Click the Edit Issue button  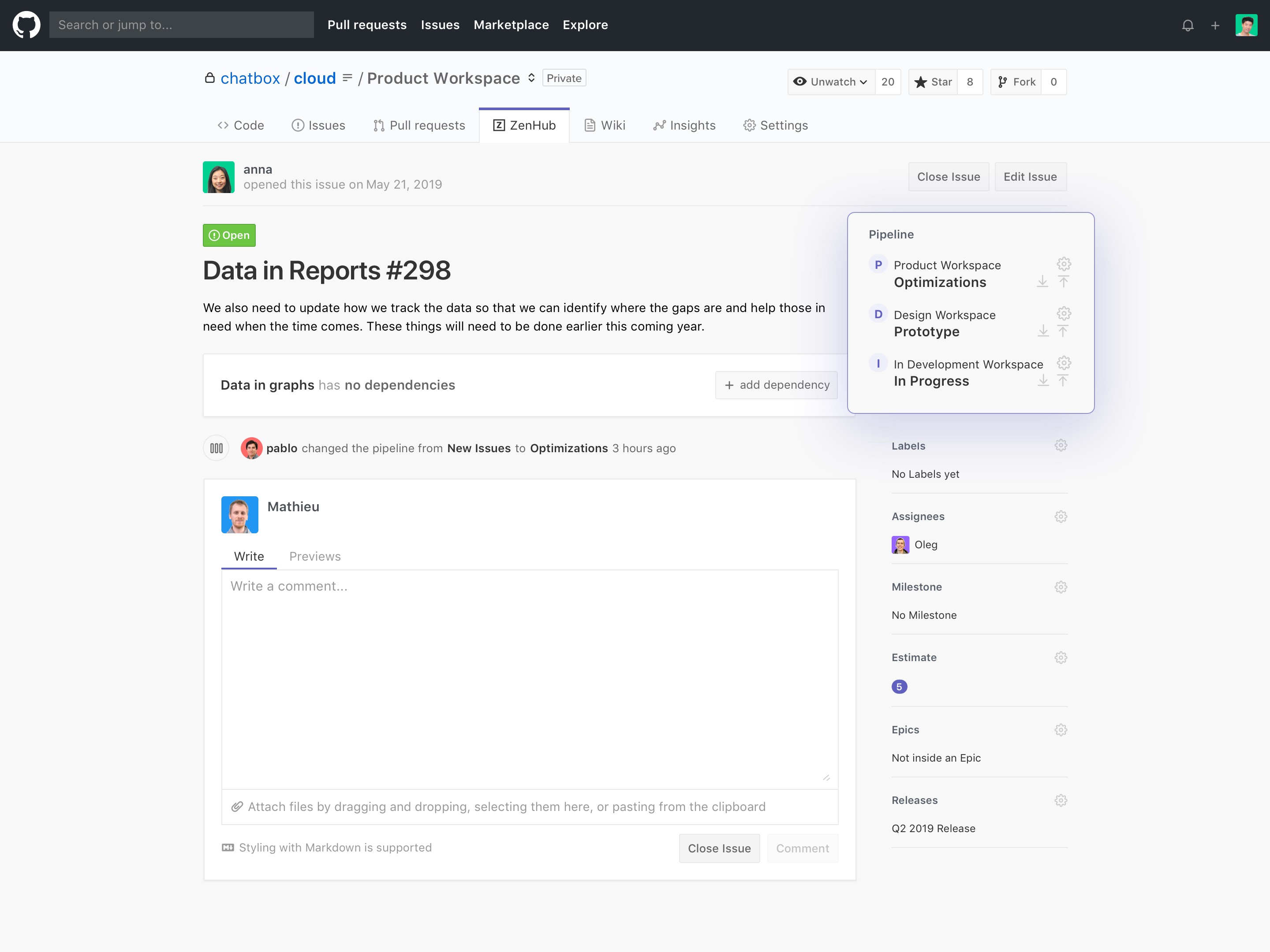click(1030, 177)
